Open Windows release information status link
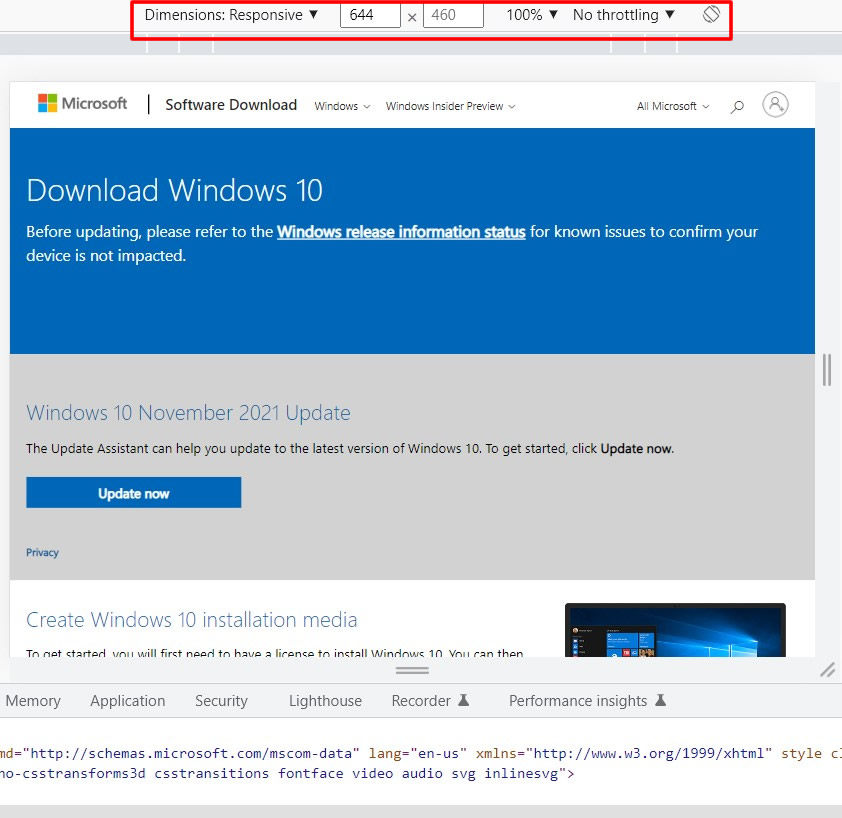842x818 pixels. tap(401, 232)
